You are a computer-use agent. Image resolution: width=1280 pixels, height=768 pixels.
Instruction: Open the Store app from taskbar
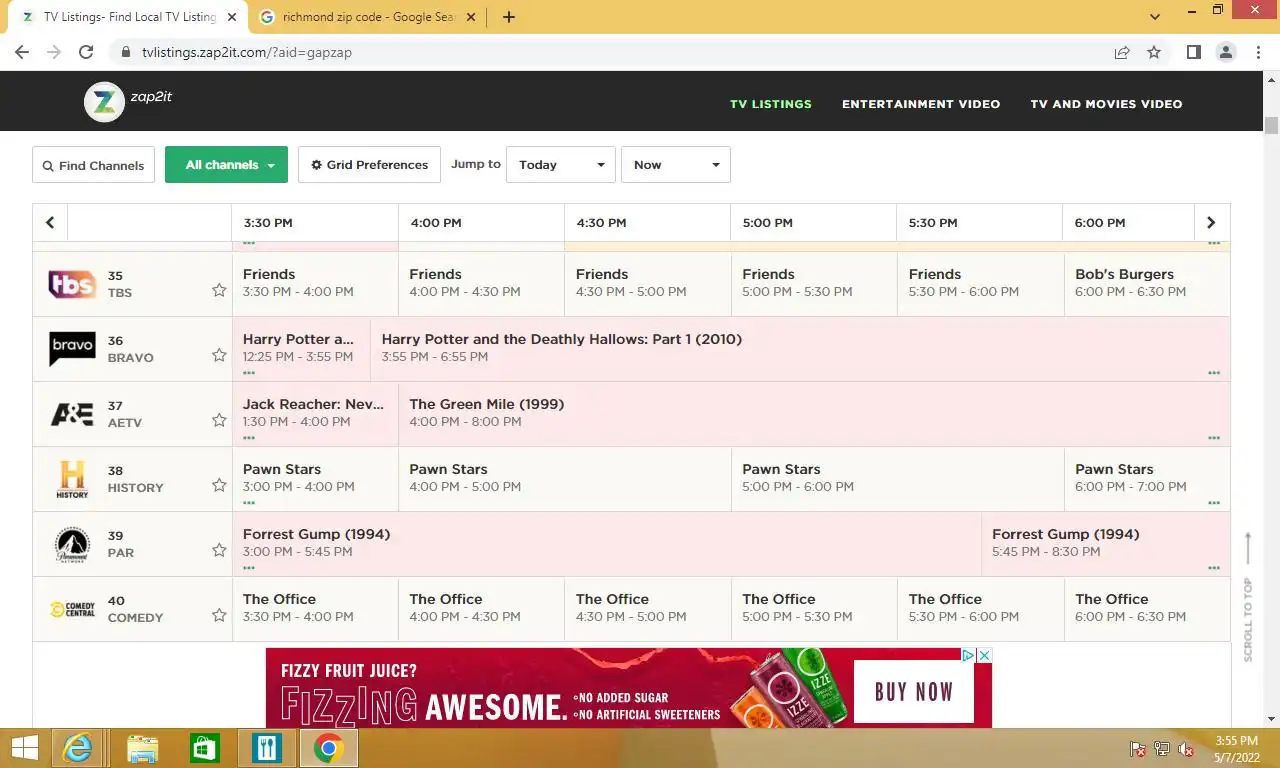pyautogui.click(x=204, y=748)
